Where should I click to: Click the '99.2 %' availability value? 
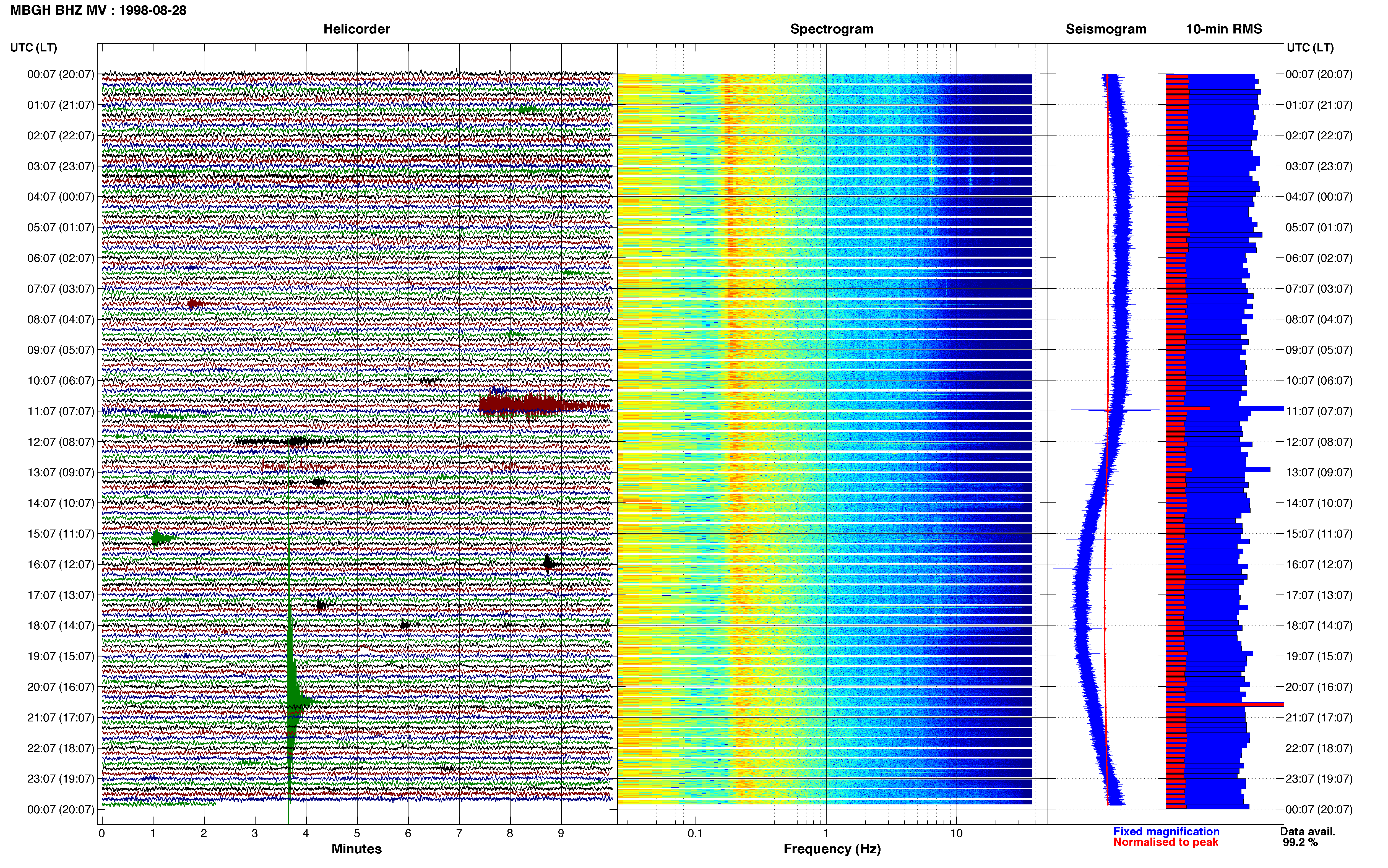(1300, 843)
